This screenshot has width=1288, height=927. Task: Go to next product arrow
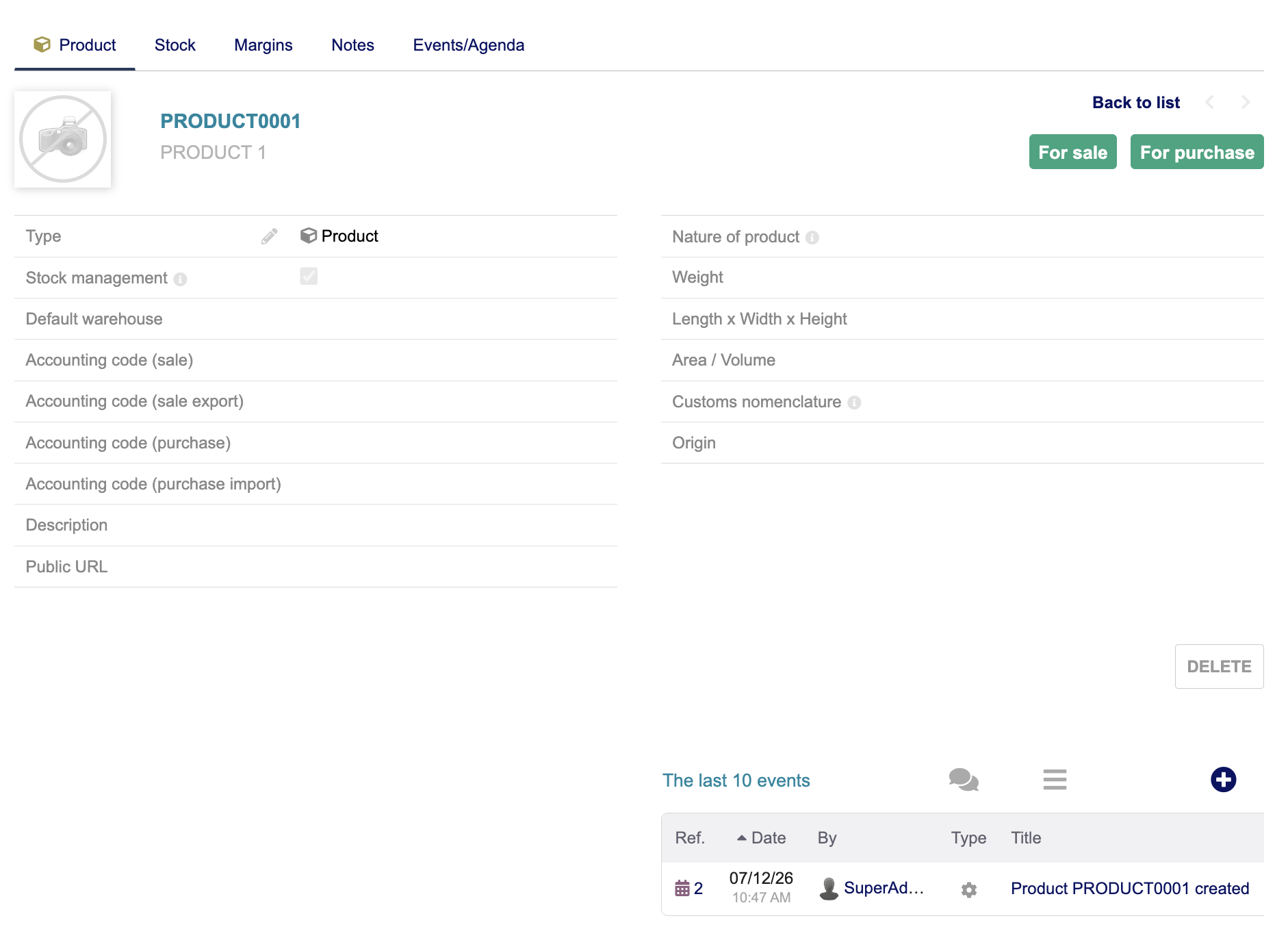coord(1246,103)
